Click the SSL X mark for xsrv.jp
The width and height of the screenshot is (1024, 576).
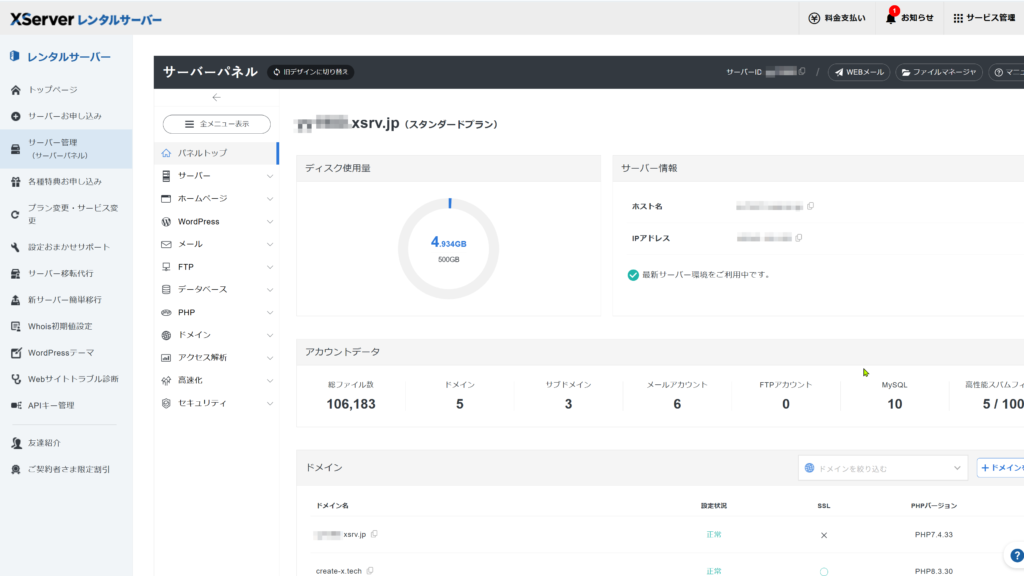[x=824, y=535]
